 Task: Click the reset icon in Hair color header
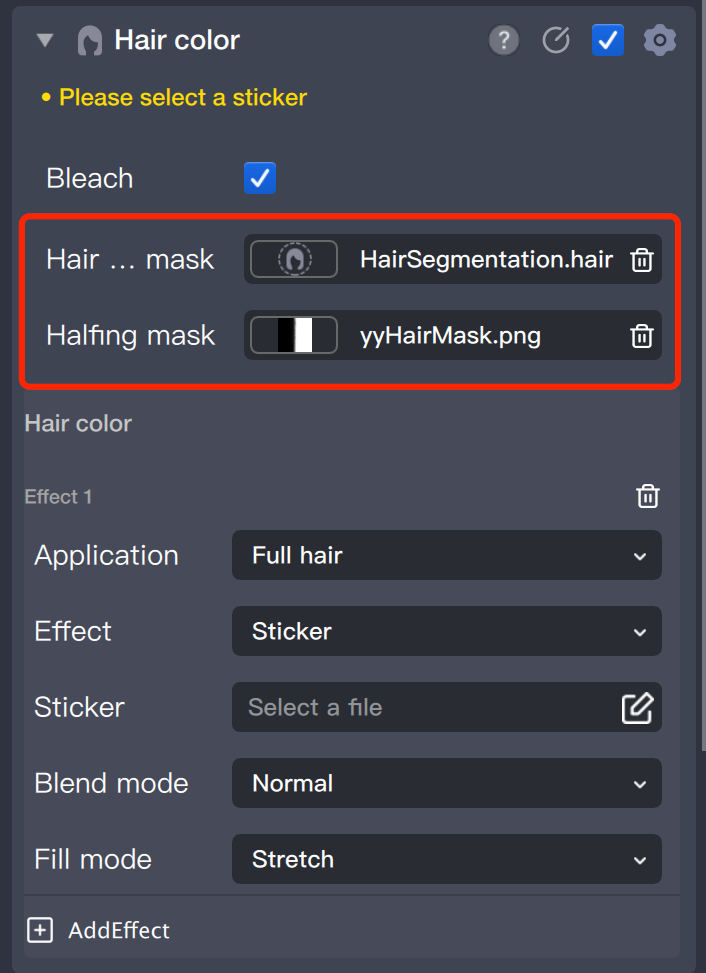[556, 40]
